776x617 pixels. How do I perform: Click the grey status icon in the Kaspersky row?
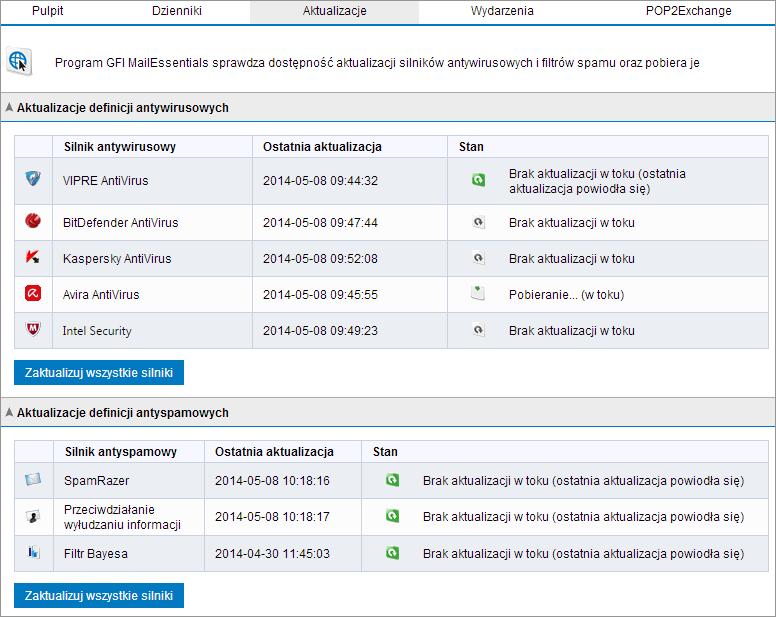point(478,258)
